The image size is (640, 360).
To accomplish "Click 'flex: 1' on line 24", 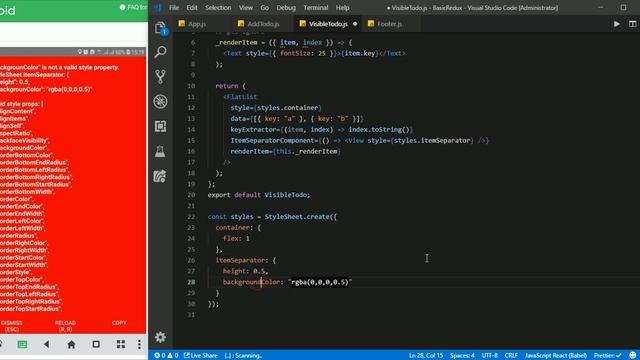I will 236,238.
